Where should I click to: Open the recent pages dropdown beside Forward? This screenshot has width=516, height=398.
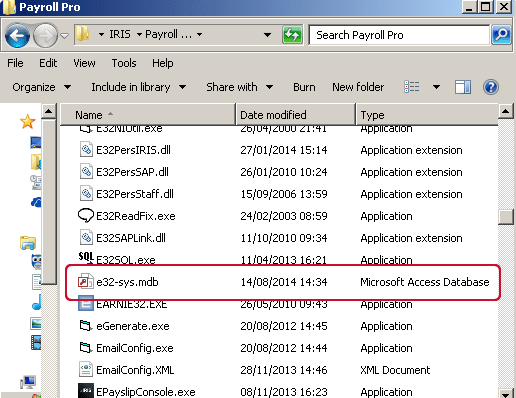[x=64, y=35]
